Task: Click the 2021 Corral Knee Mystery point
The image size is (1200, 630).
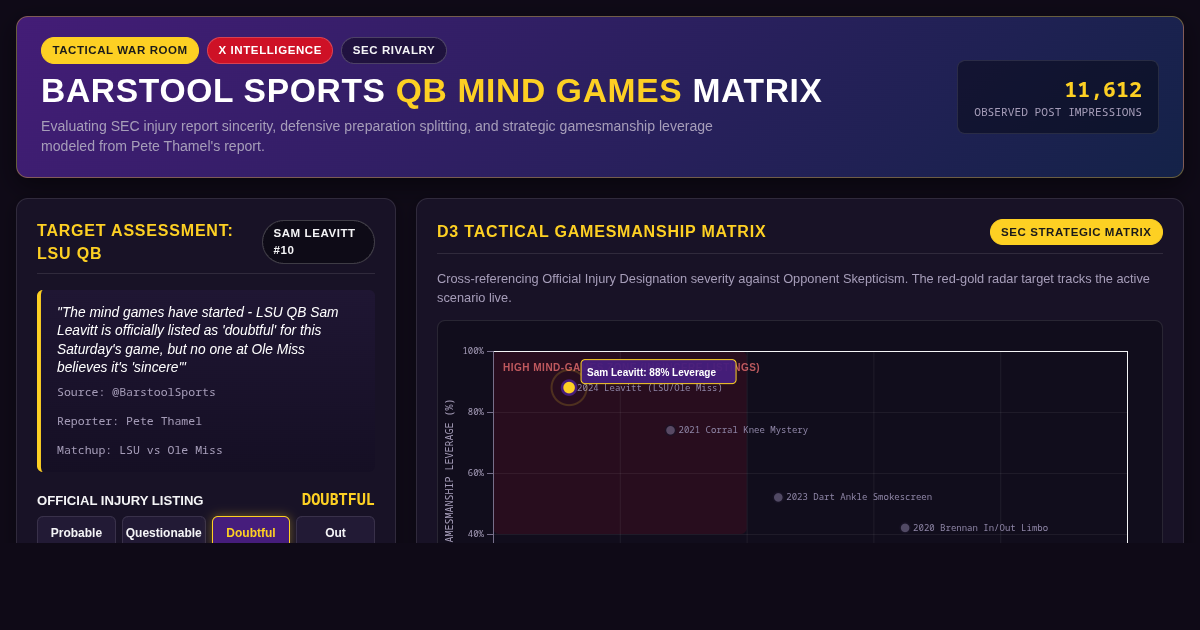Action: click(x=670, y=430)
